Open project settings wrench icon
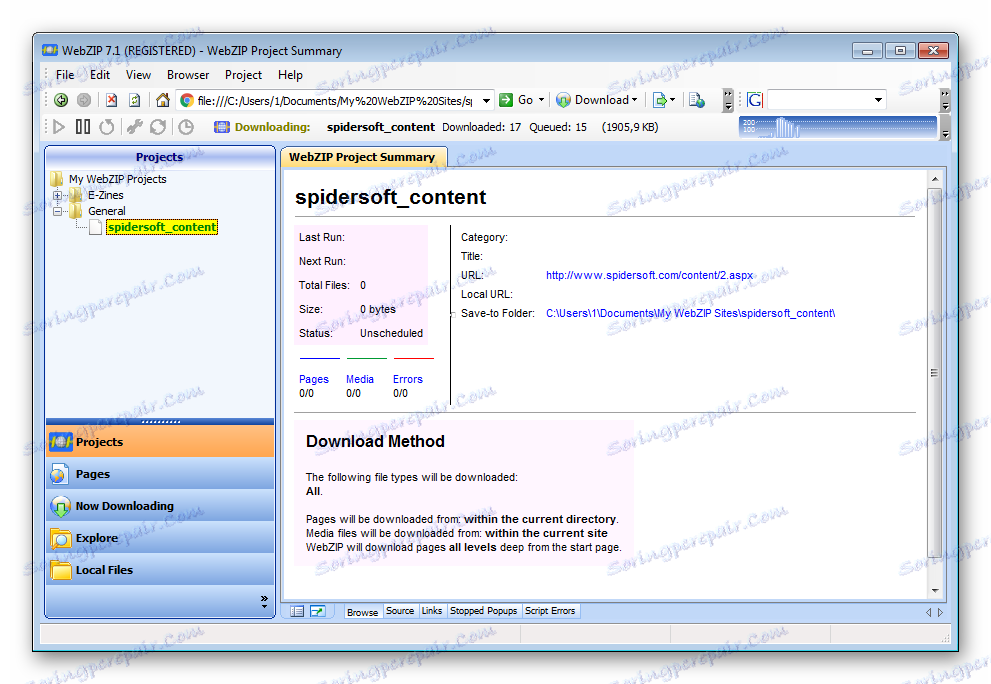The width and height of the screenshot is (991, 684). click(134, 127)
